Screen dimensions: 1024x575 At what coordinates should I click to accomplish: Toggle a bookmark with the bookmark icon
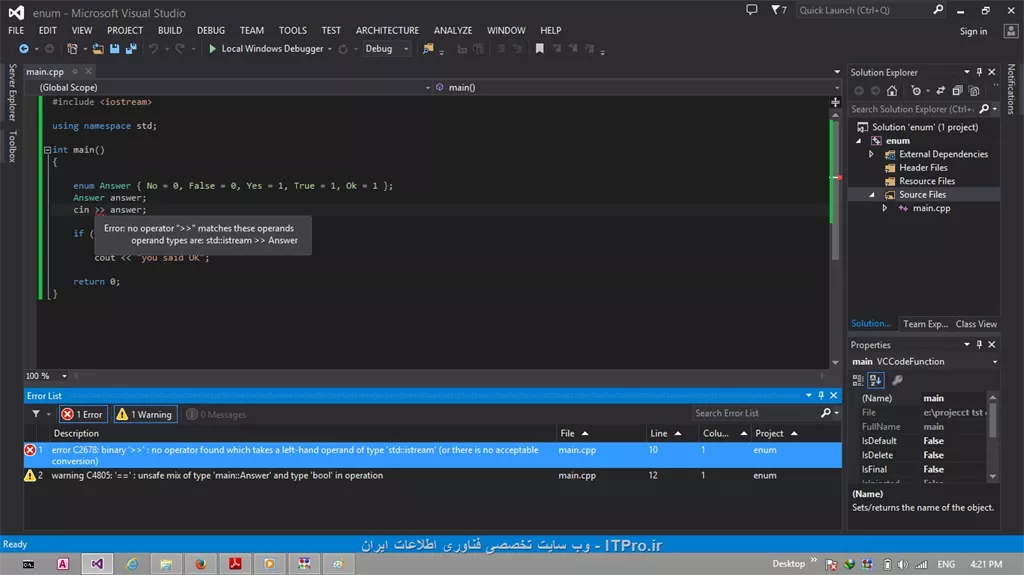[x=539, y=49]
